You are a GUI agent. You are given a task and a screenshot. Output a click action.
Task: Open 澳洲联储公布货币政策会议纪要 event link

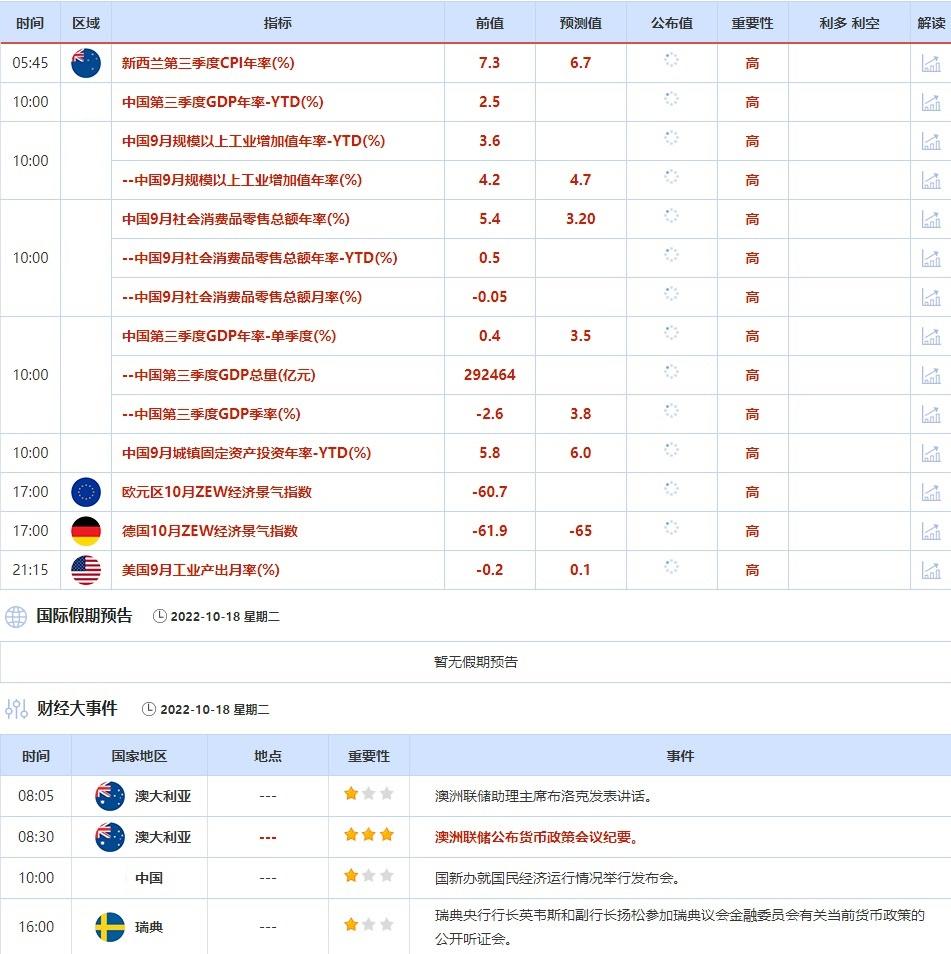(536, 837)
